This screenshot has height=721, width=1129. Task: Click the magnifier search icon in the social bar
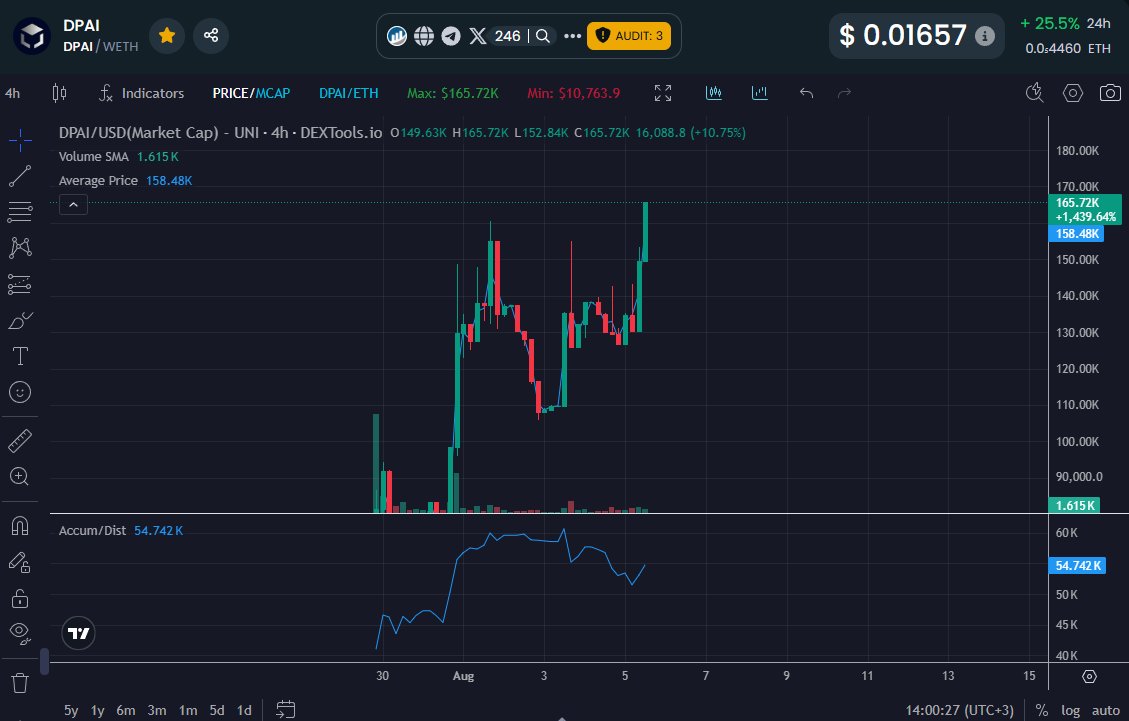pos(544,35)
